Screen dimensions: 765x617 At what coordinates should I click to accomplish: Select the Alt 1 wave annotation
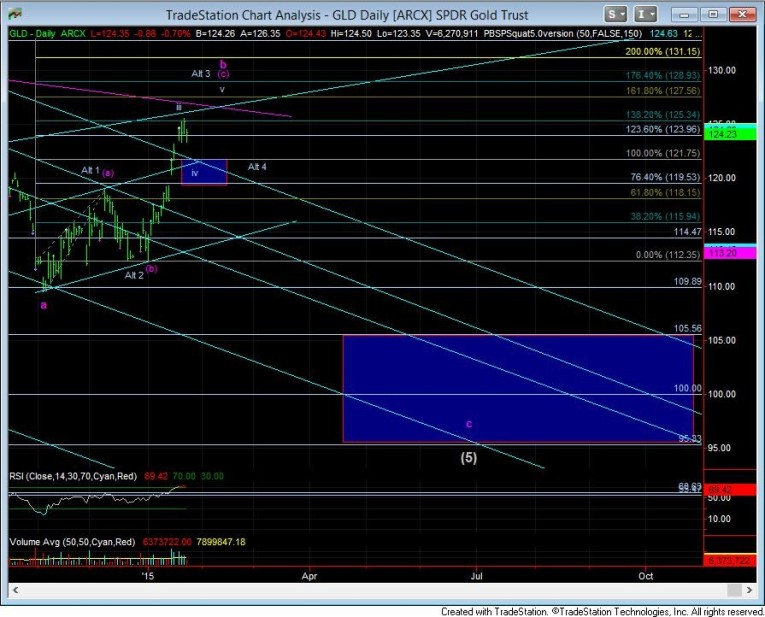tap(90, 170)
